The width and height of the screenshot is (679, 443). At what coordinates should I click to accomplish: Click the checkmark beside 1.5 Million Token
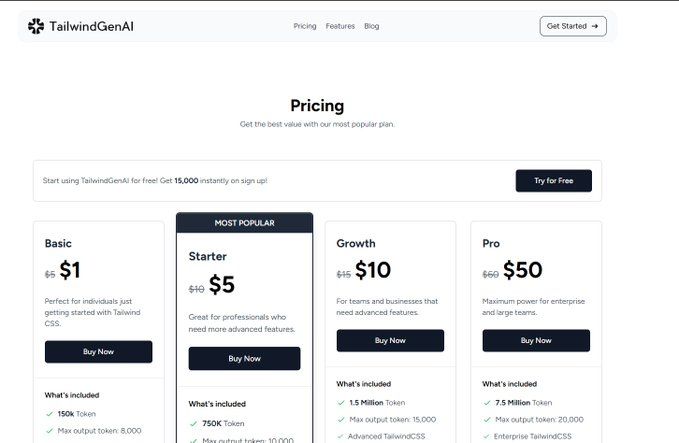click(x=341, y=403)
